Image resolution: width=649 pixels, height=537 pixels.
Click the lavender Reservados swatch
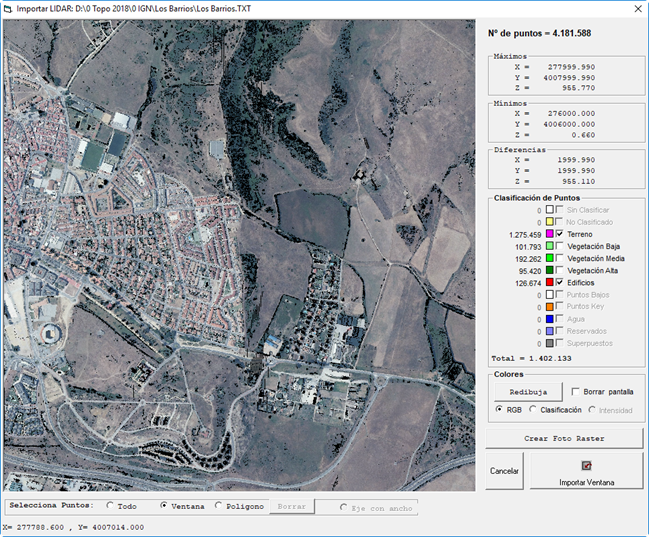click(x=550, y=331)
